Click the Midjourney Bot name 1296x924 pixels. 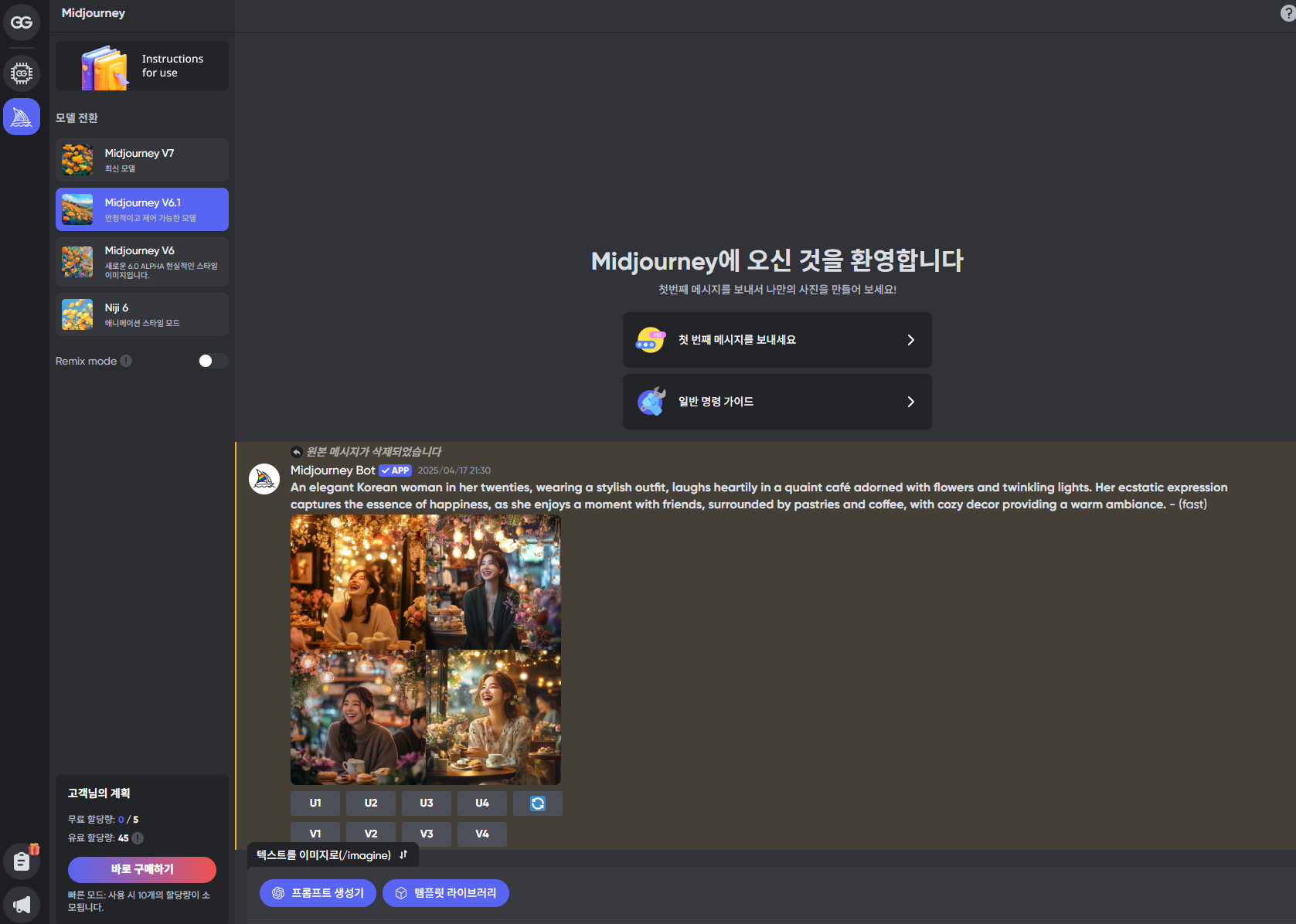click(x=332, y=470)
